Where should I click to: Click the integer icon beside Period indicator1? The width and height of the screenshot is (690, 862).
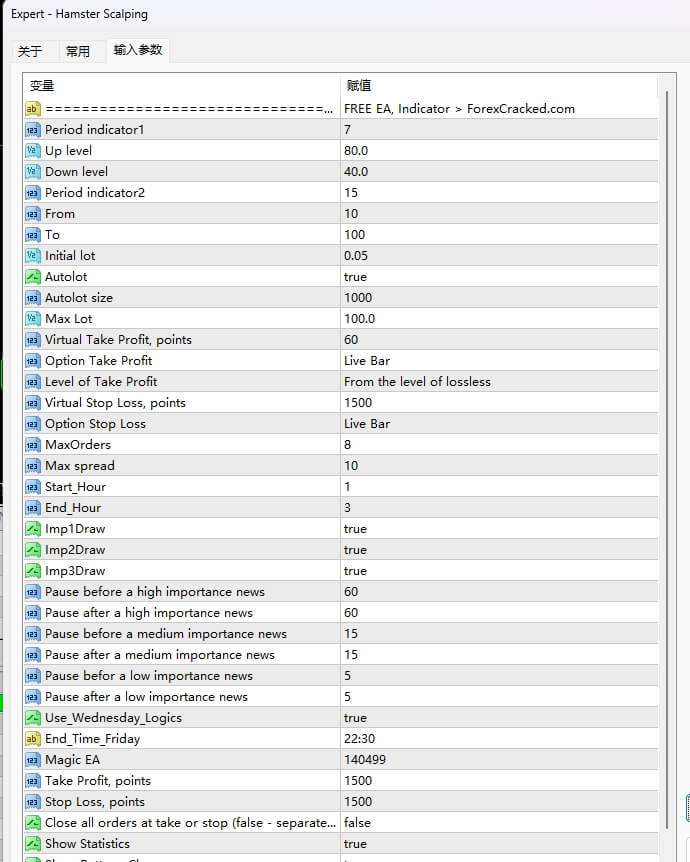(x=32, y=130)
